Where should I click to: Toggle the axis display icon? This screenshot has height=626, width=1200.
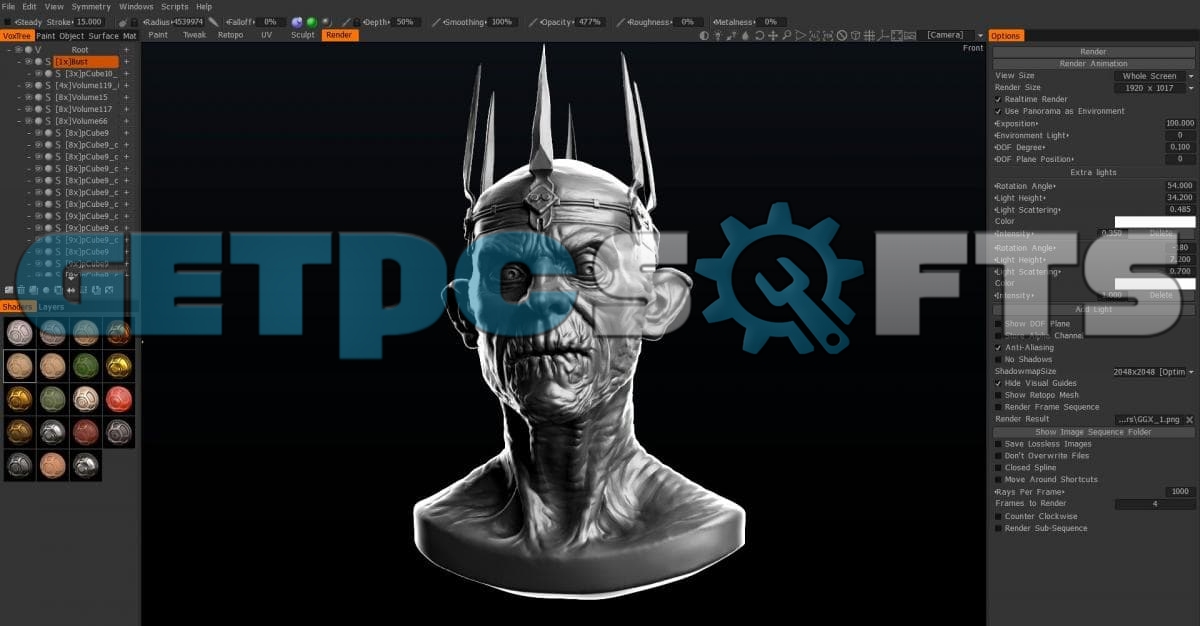[882, 35]
